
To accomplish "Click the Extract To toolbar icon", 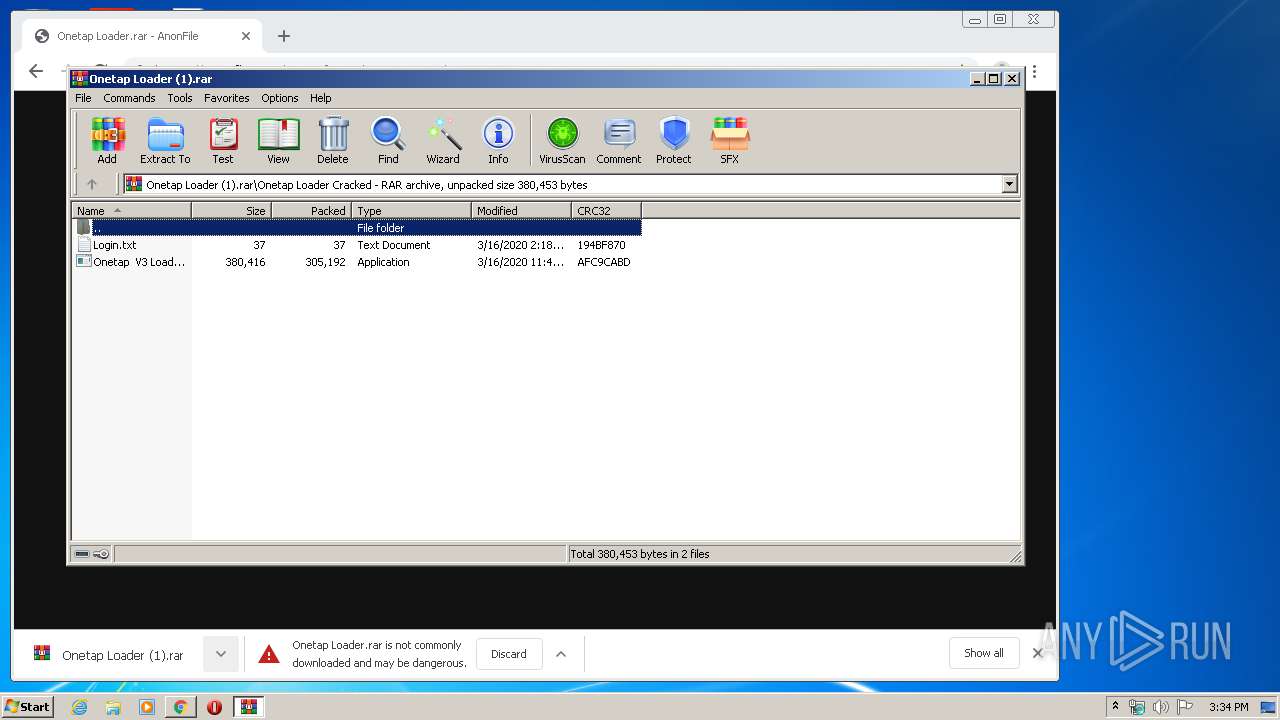I will pos(165,140).
